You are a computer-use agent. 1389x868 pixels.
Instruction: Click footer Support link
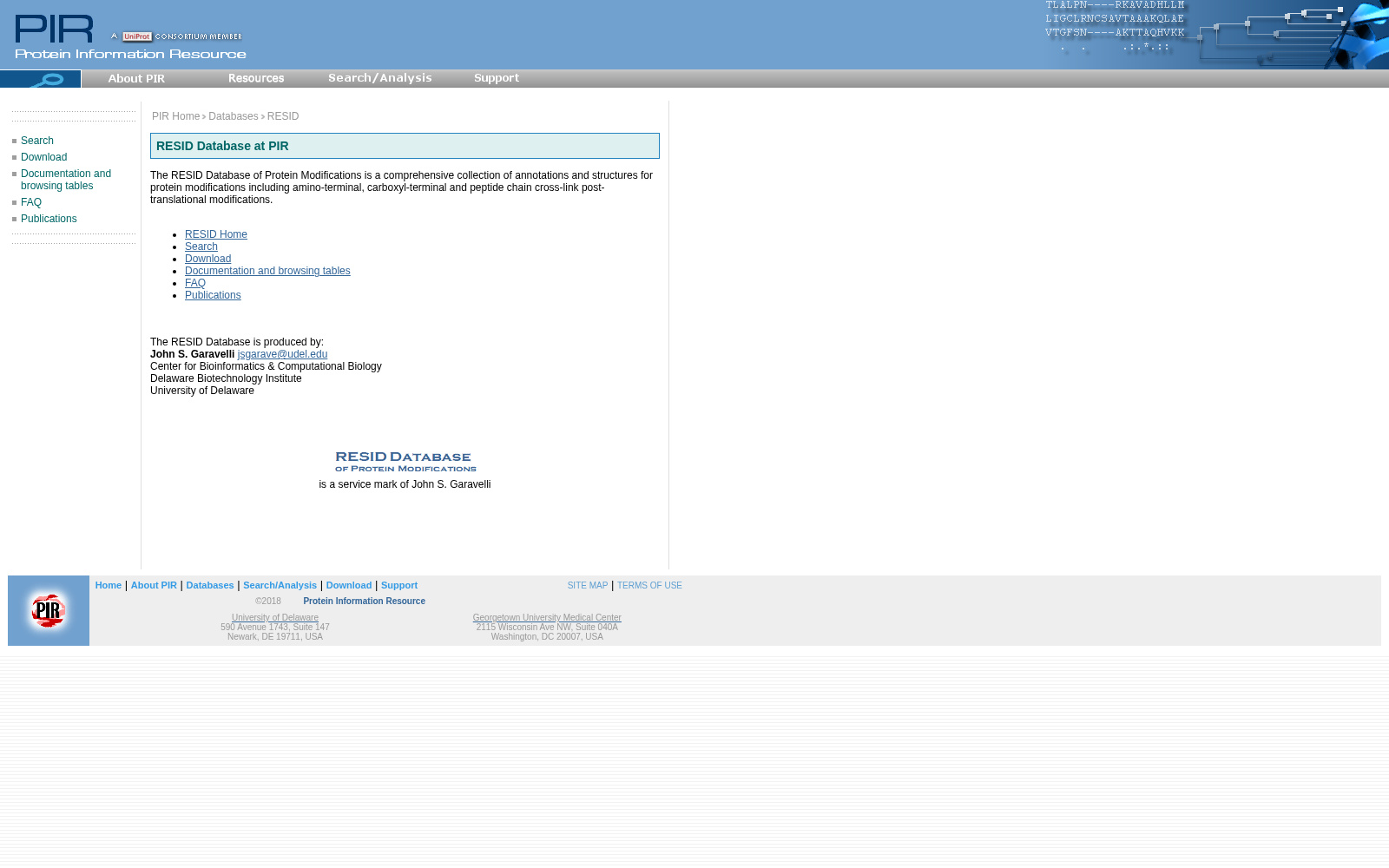(399, 585)
